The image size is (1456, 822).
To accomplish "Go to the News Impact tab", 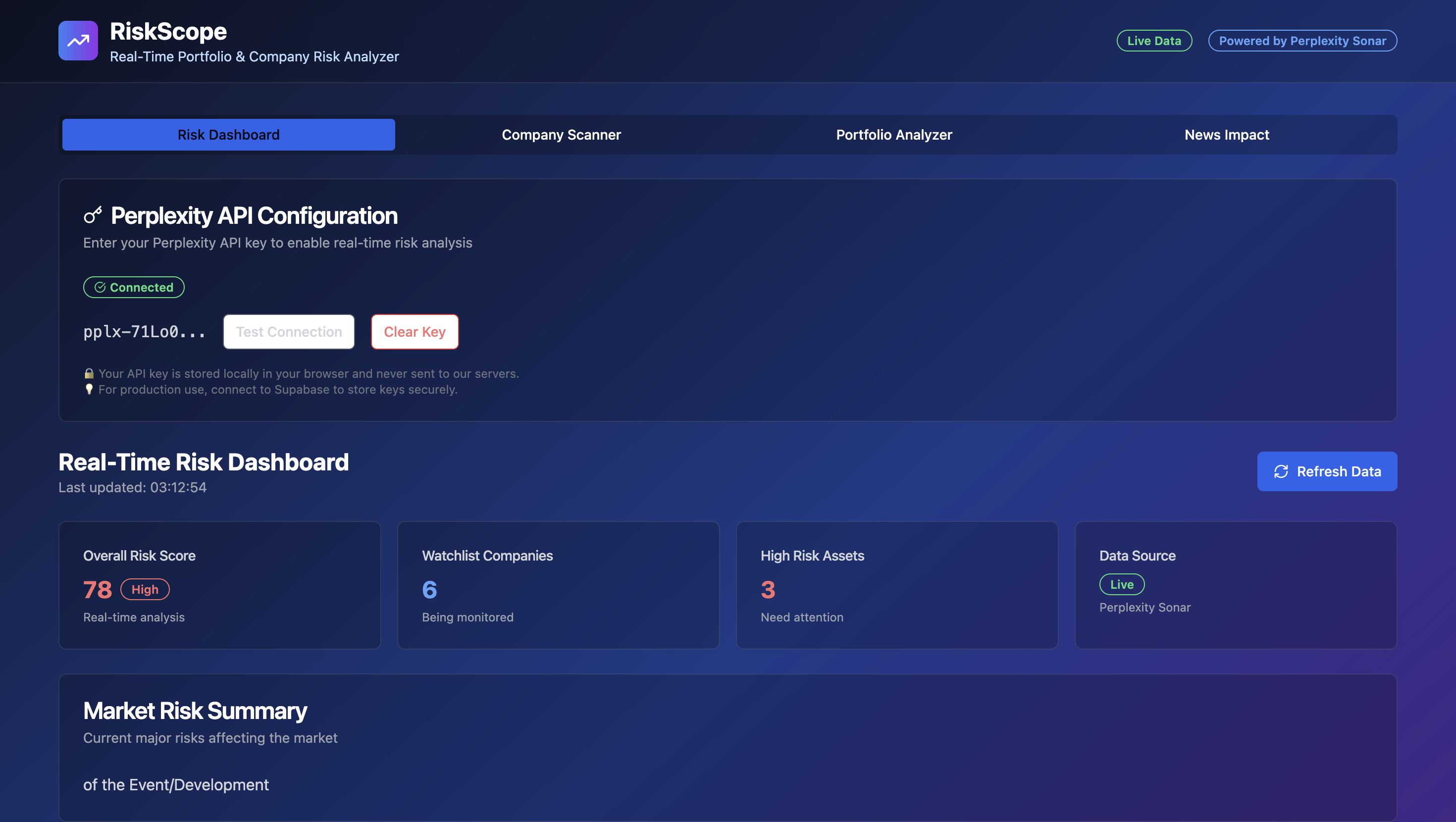I will pos(1226,135).
